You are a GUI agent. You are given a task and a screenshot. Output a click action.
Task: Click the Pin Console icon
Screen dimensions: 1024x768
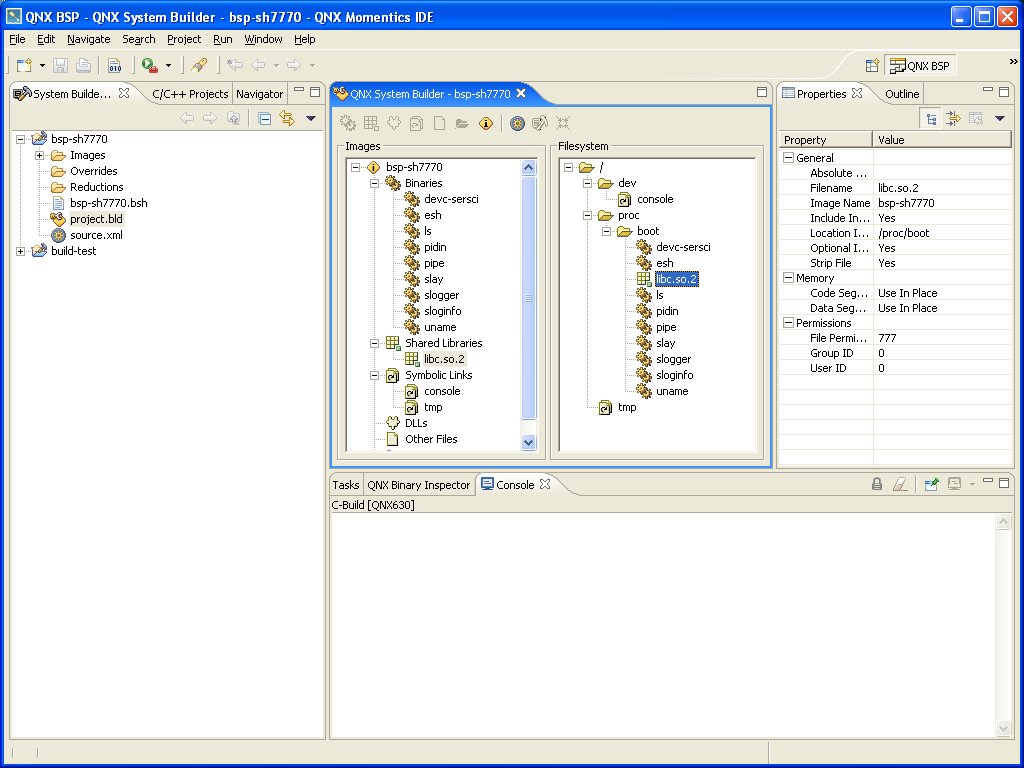click(x=931, y=484)
